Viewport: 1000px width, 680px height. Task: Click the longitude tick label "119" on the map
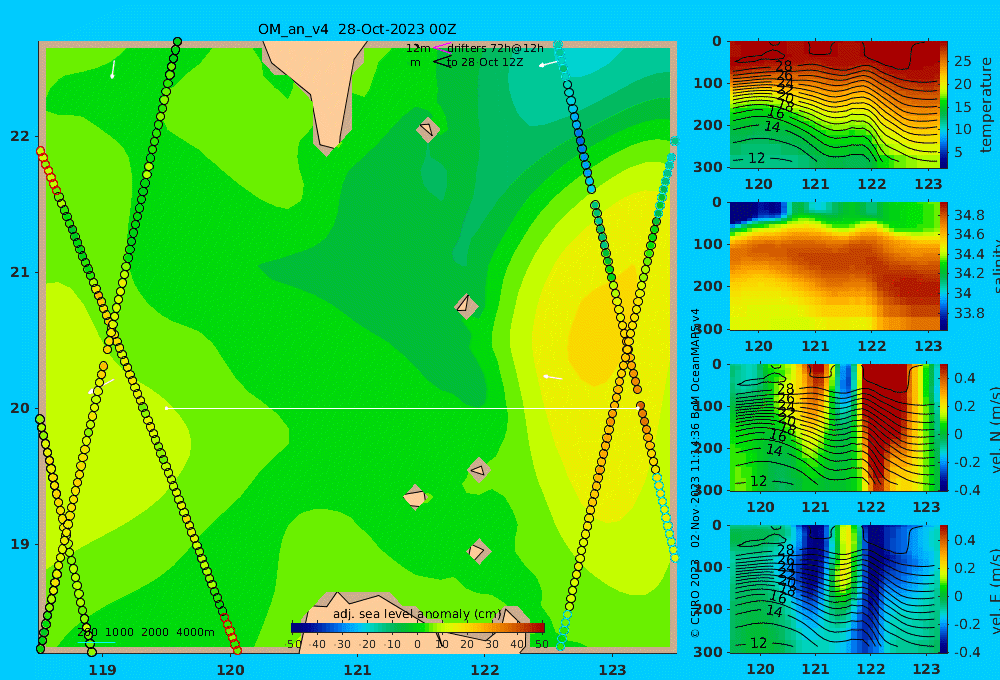pos(103,670)
